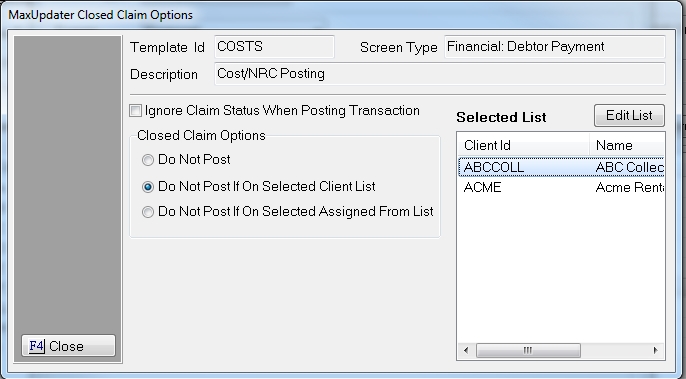Select the ACME client row
Screen dimensions: 686x379
pyautogui.click(x=561, y=187)
